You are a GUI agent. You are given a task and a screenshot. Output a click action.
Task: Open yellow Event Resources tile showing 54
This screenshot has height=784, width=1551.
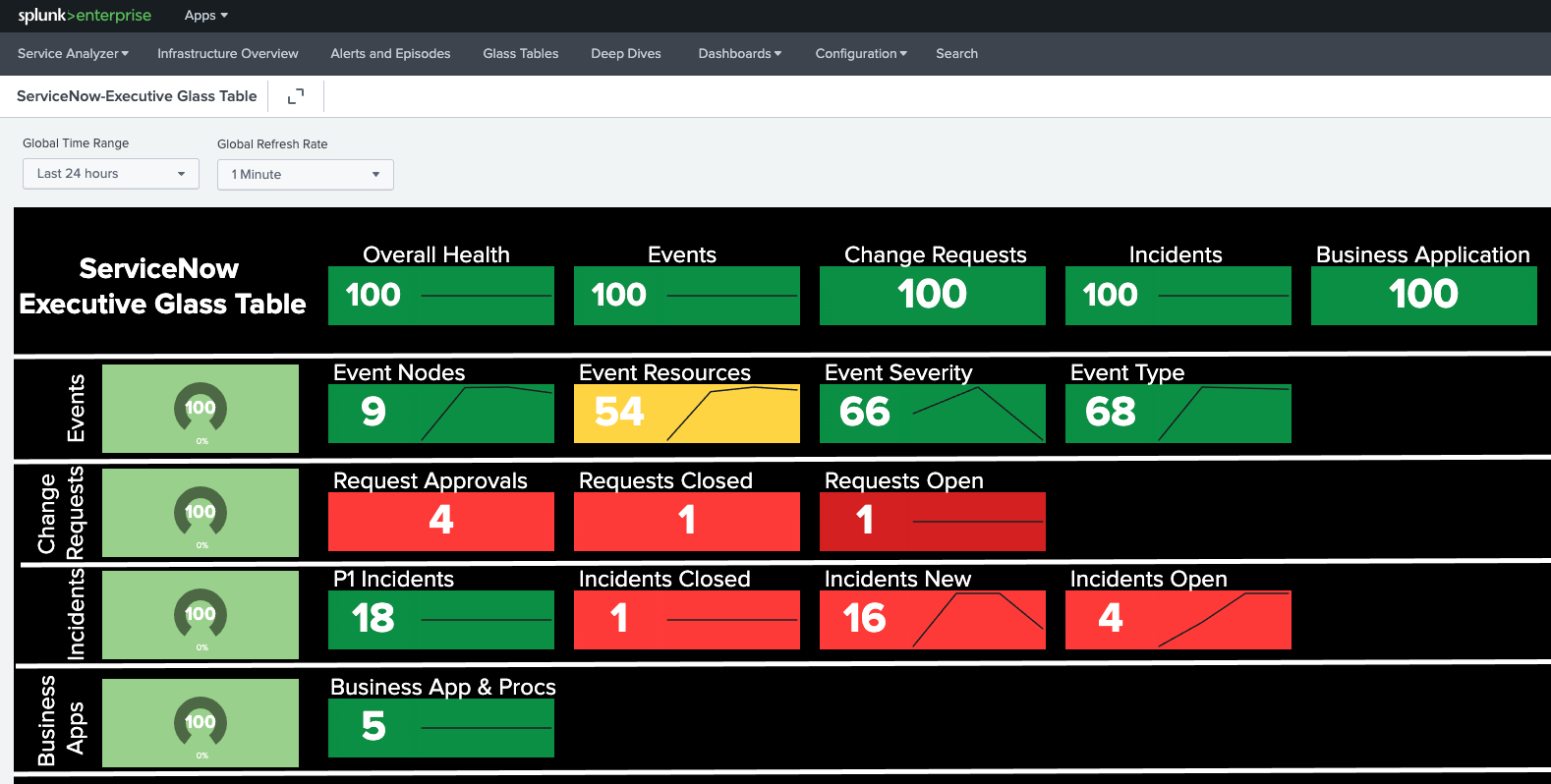tap(687, 414)
